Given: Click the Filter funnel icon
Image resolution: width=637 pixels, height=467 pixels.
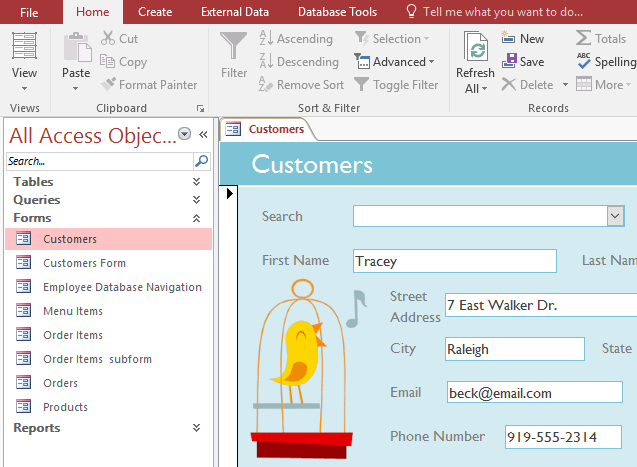Looking at the screenshot, I should 234,47.
